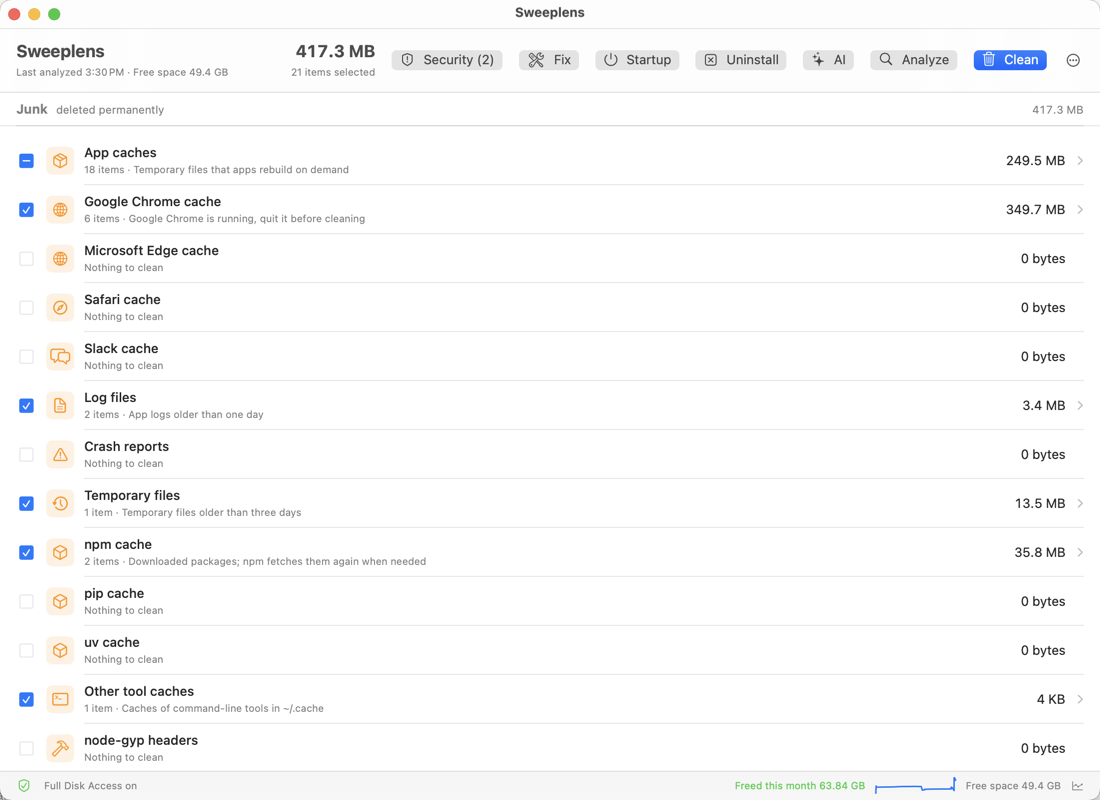Uncheck the Other tool caches checkbox
1100x800 pixels.
(26, 699)
